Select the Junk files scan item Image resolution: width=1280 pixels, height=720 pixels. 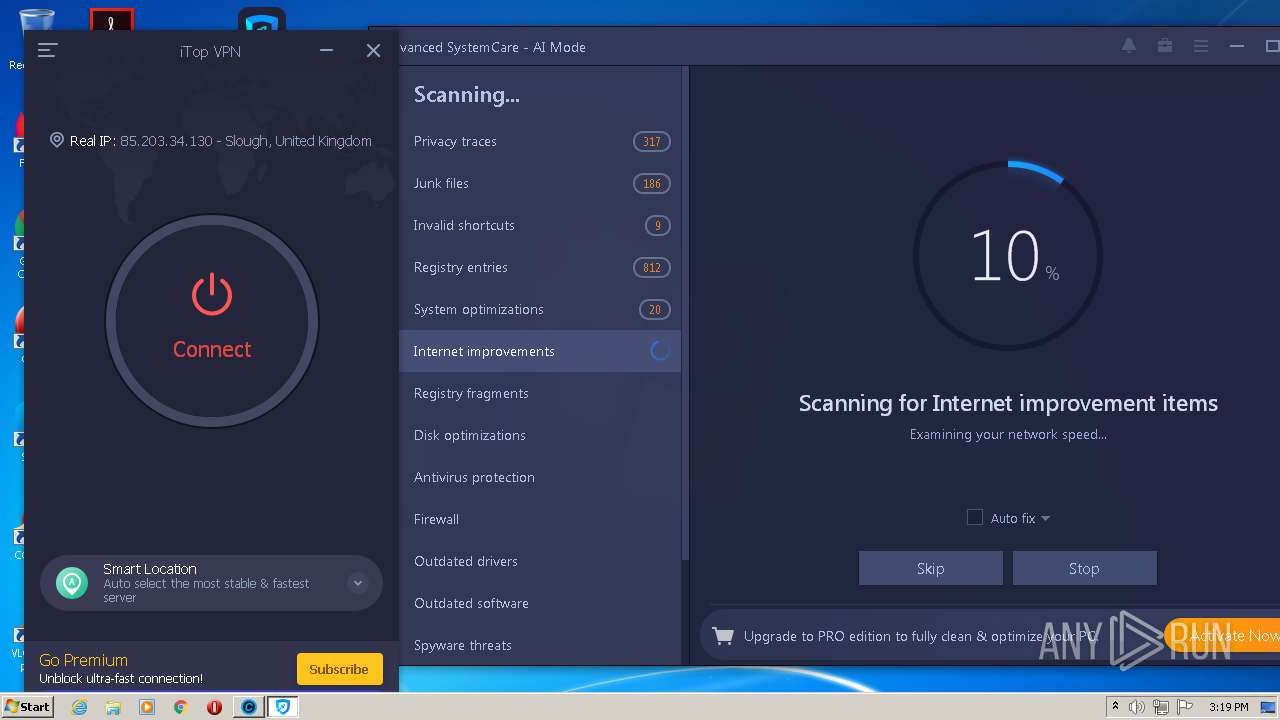point(540,183)
